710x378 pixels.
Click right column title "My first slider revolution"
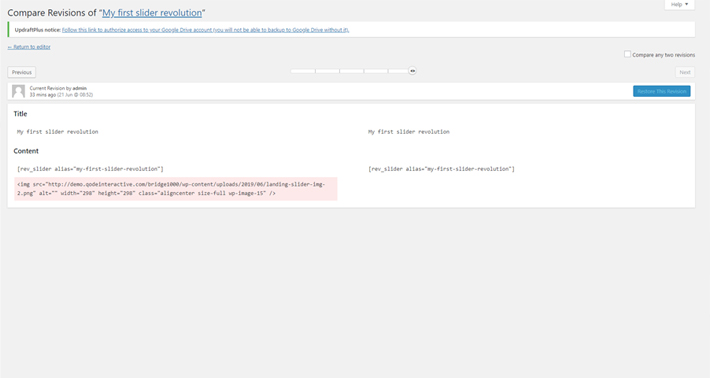[x=408, y=132]
